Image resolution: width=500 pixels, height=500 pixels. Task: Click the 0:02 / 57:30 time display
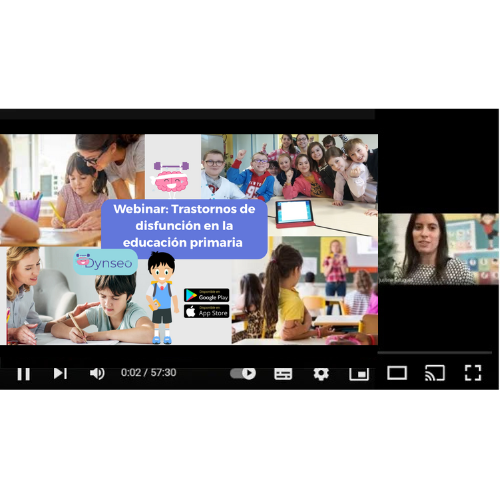point(149,372)
